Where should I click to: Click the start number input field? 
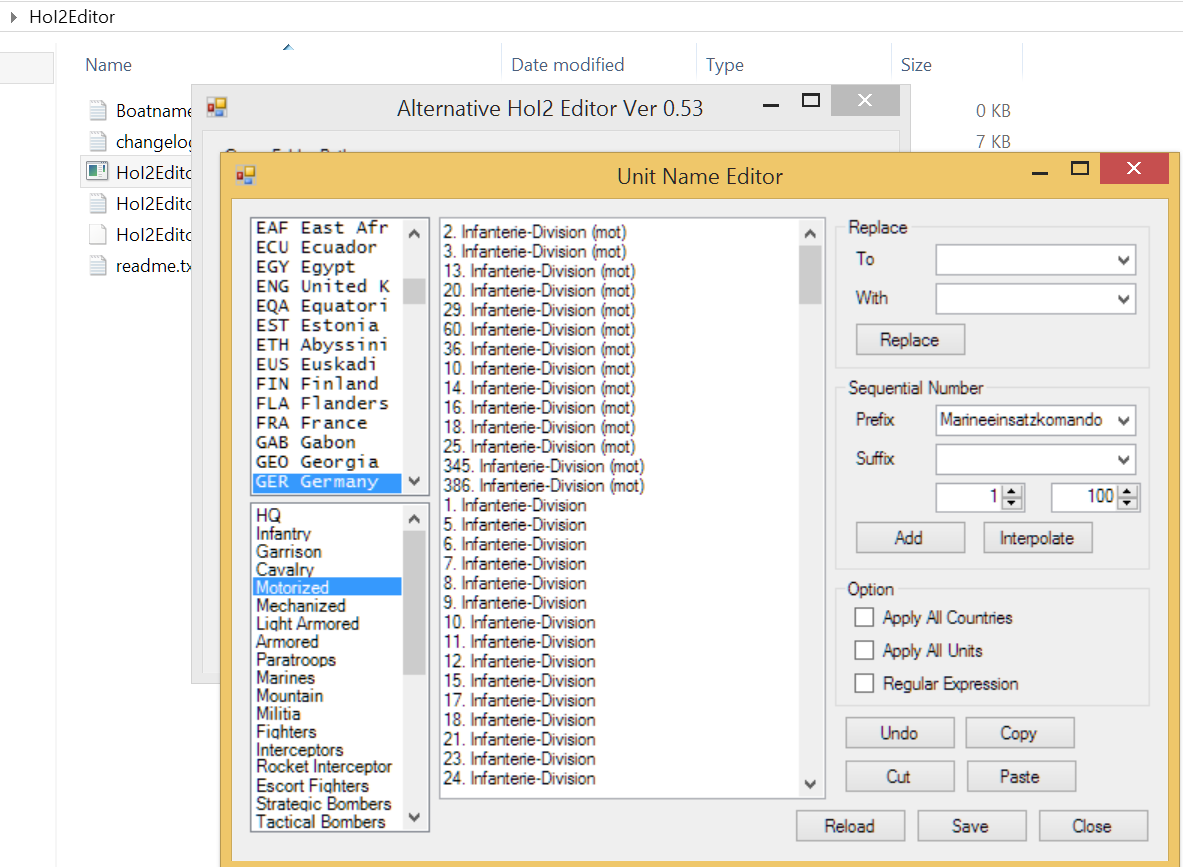tap(970, 497)
